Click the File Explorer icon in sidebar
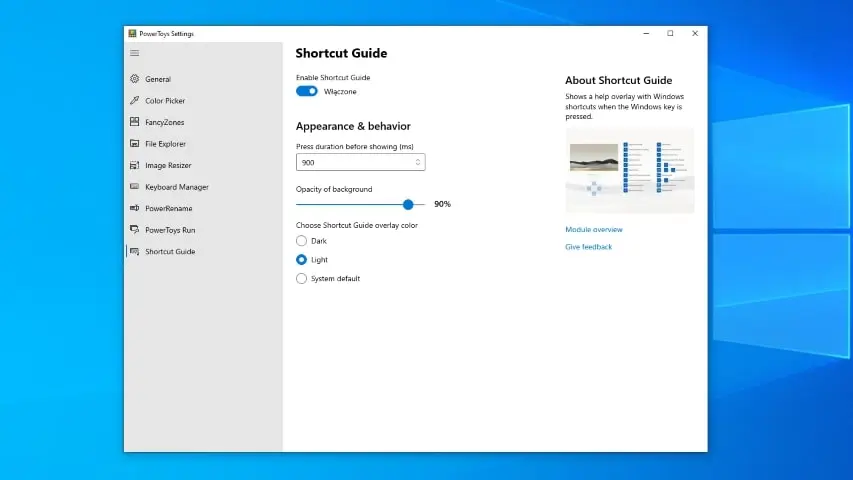Image resolution: width=853 pixels, height=480 pixels. click(135, 144)
